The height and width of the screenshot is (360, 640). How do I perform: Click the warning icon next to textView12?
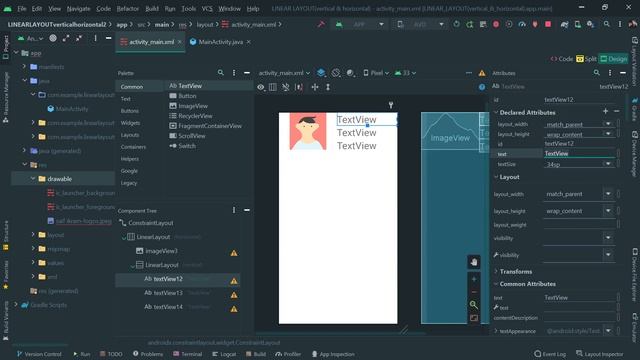pos(234,281)
